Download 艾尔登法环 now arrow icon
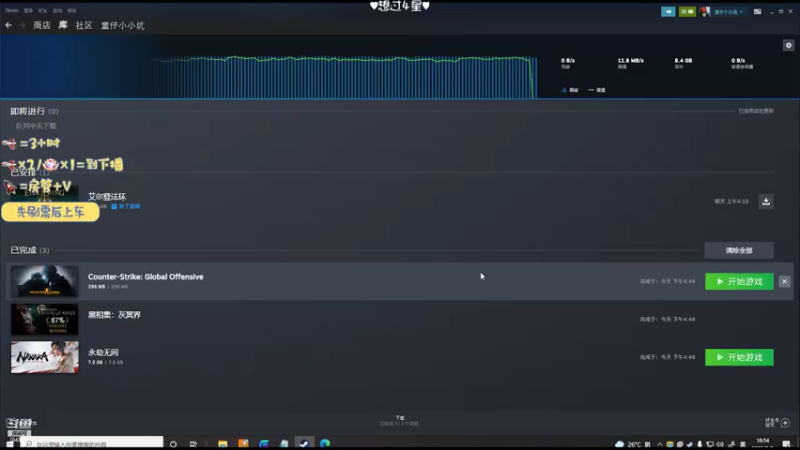The image size is (800, 450). [766, 201]
